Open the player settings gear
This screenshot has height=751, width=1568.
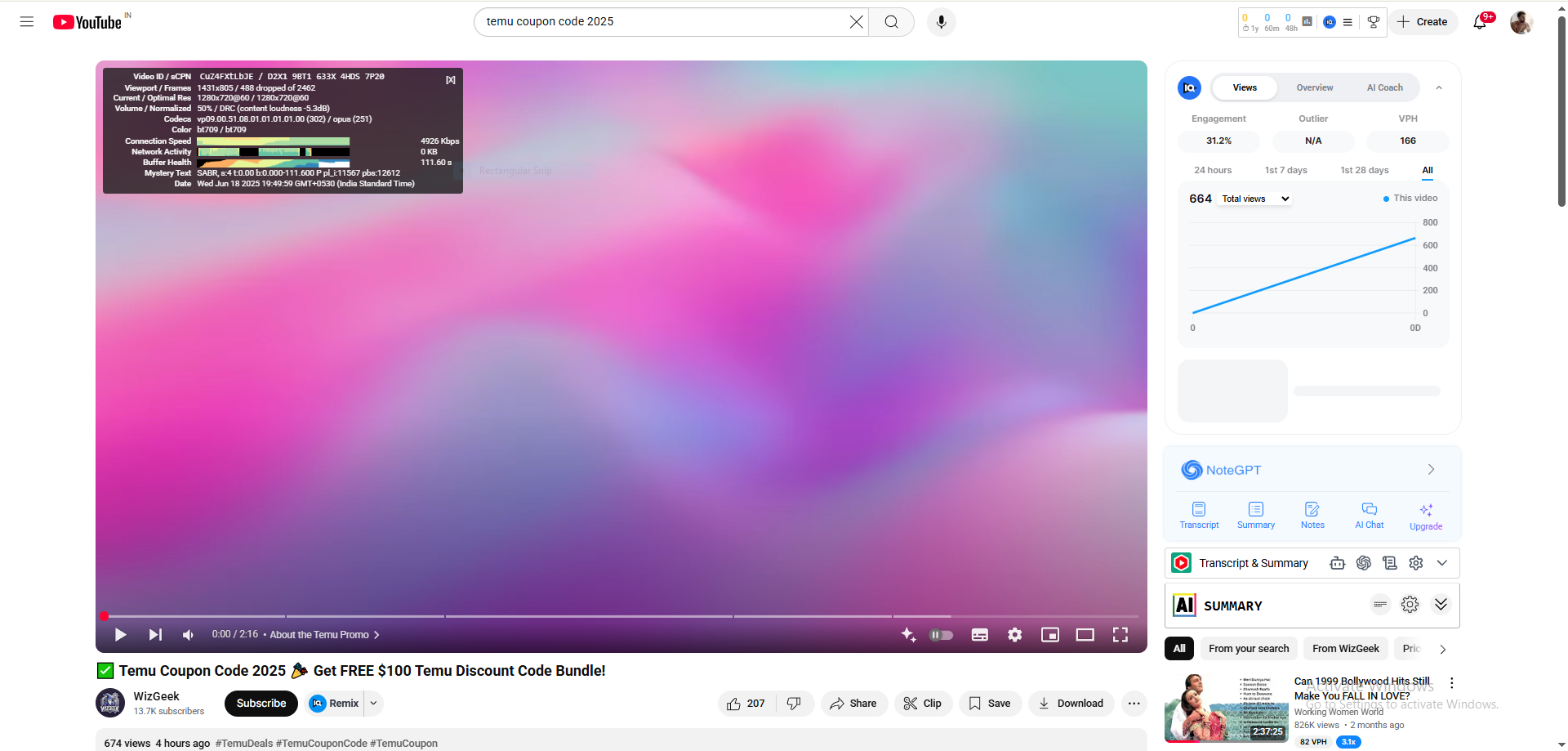pos(1015,635)
